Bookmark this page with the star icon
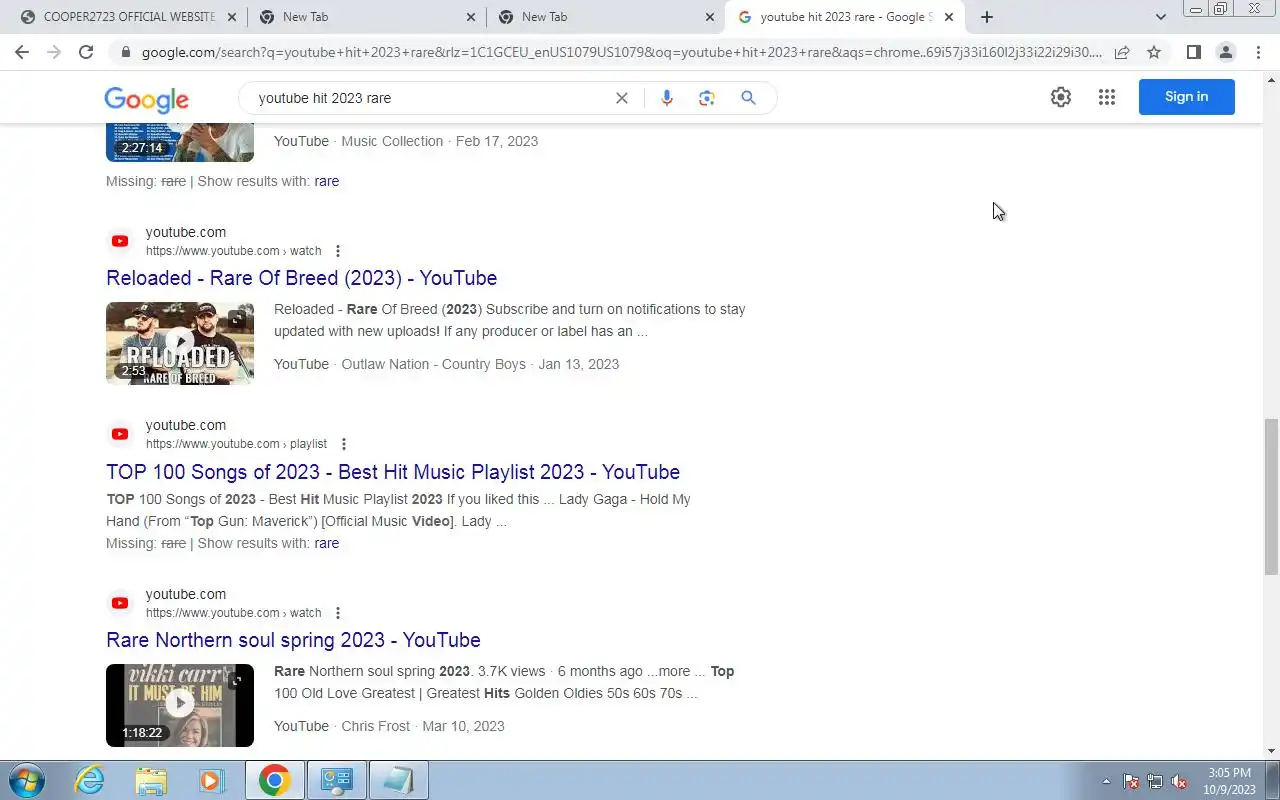The height and width of the screenshot is (800, 1280). coord(1154,52)
